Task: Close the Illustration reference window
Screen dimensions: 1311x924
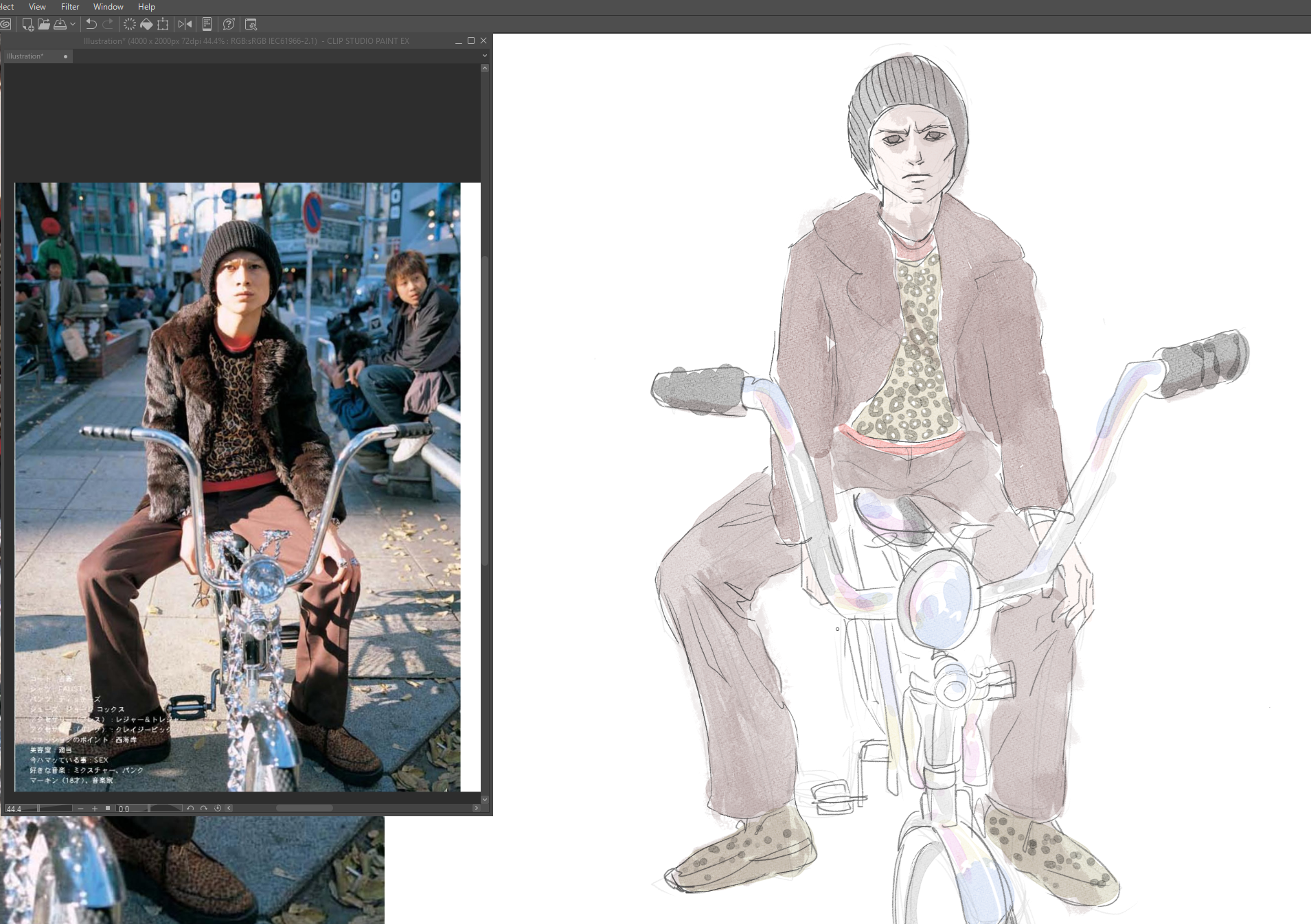Action: pyautogui.click(x=483, y=41)
